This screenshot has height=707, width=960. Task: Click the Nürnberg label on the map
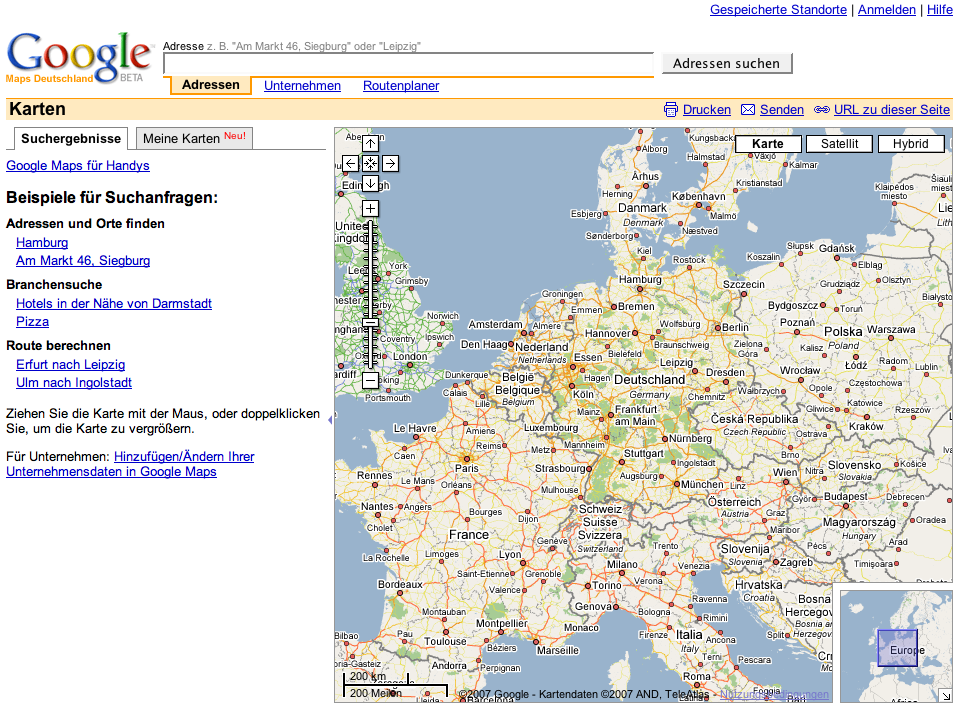point(691,438)
